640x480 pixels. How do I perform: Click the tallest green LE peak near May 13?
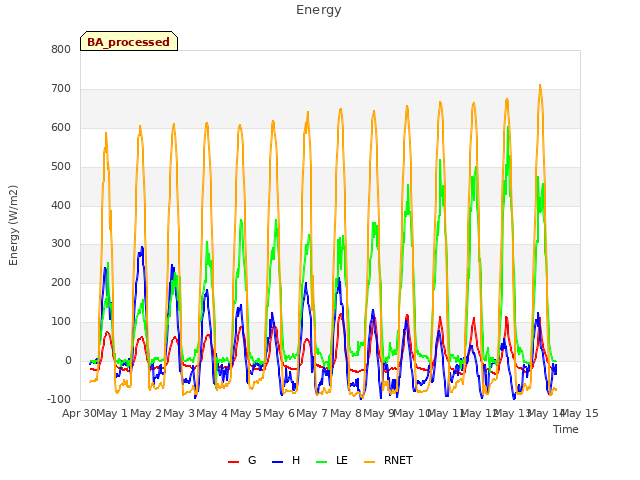(508, 127)
